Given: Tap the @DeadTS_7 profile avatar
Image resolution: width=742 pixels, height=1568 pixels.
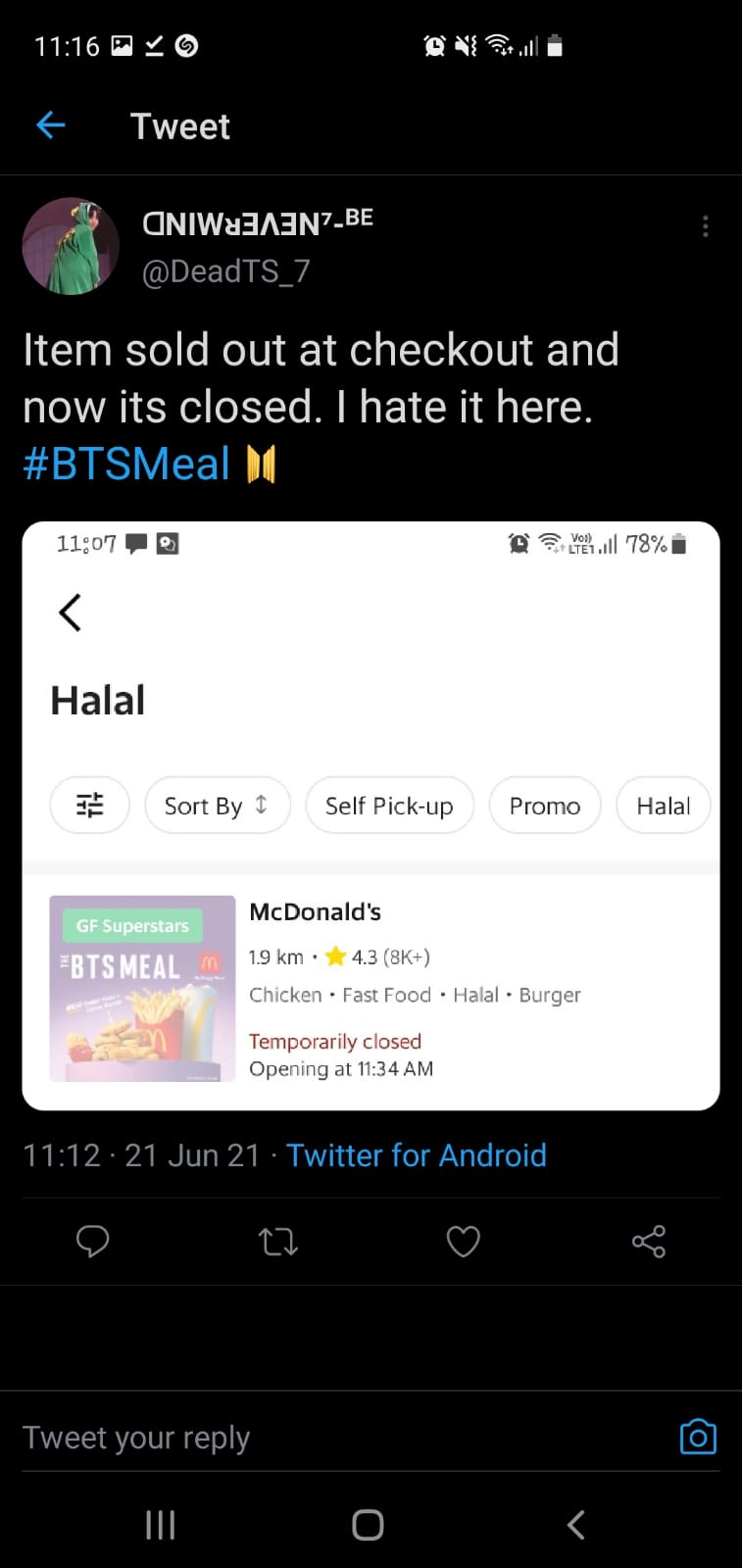Looking at the screenshot, I should (71, 246).
